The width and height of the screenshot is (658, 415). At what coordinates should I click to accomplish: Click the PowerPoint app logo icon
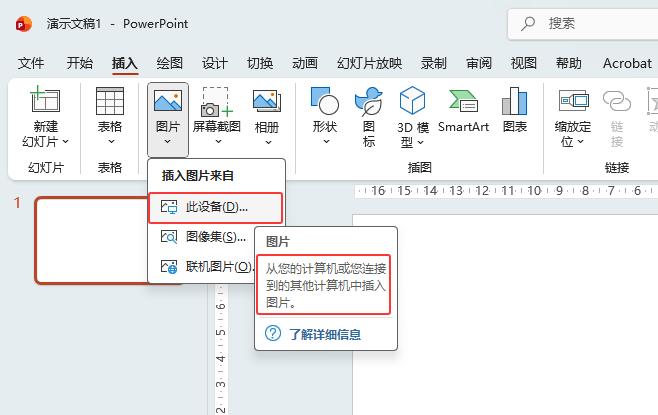coord(24,24)
